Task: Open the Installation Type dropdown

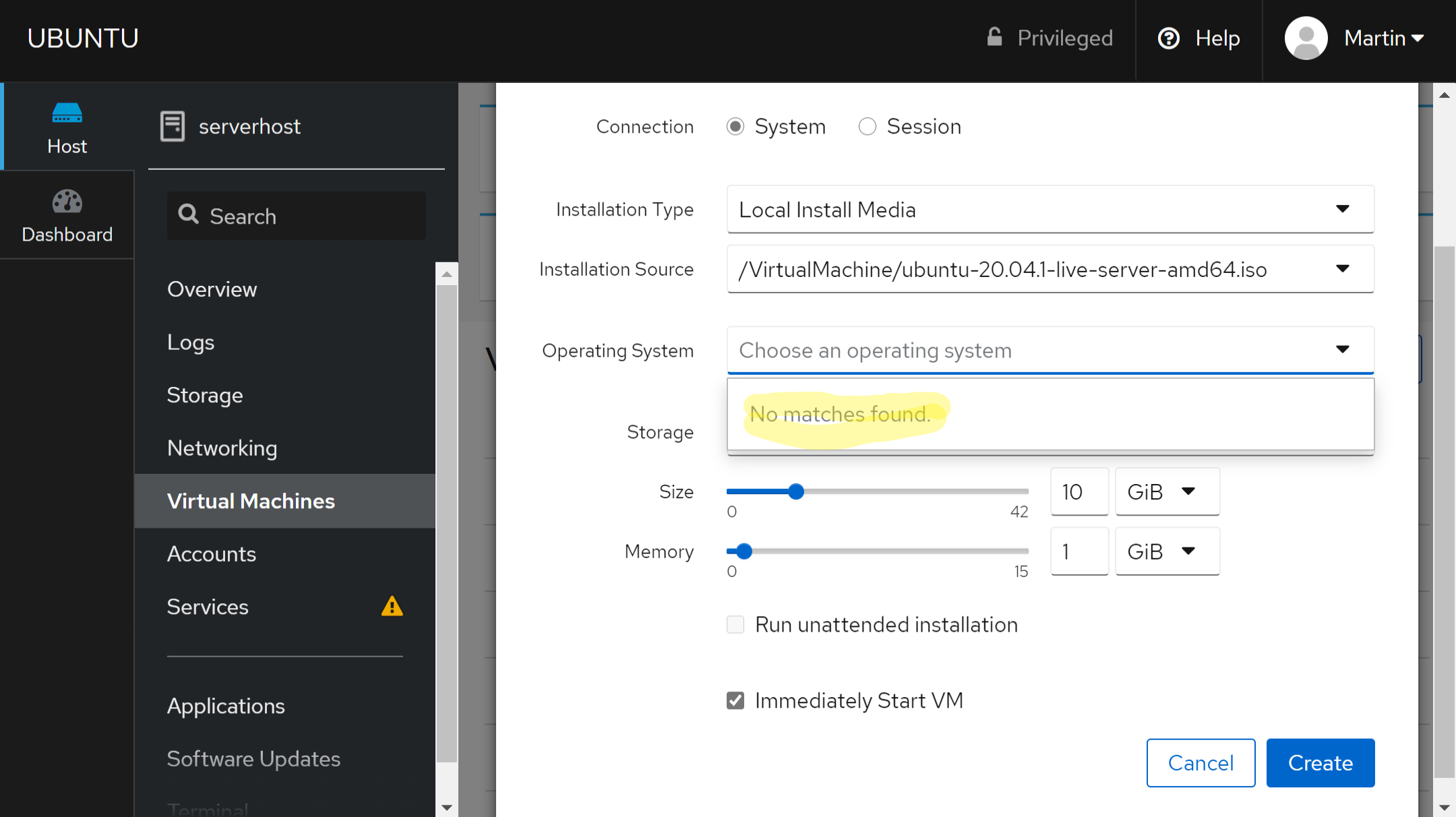Action: pyautogui.click(x=1050, y=210)
